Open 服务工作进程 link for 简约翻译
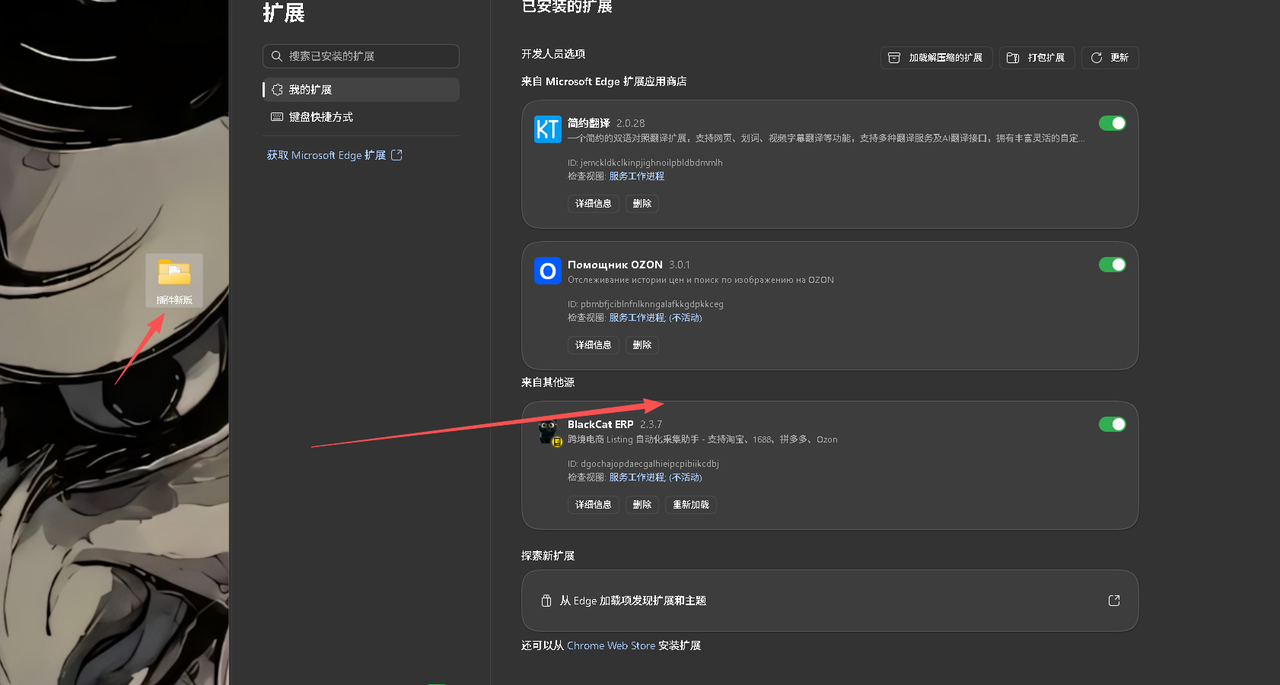Viewport: 1280px width, 685px height. click(x=637, y=176)
